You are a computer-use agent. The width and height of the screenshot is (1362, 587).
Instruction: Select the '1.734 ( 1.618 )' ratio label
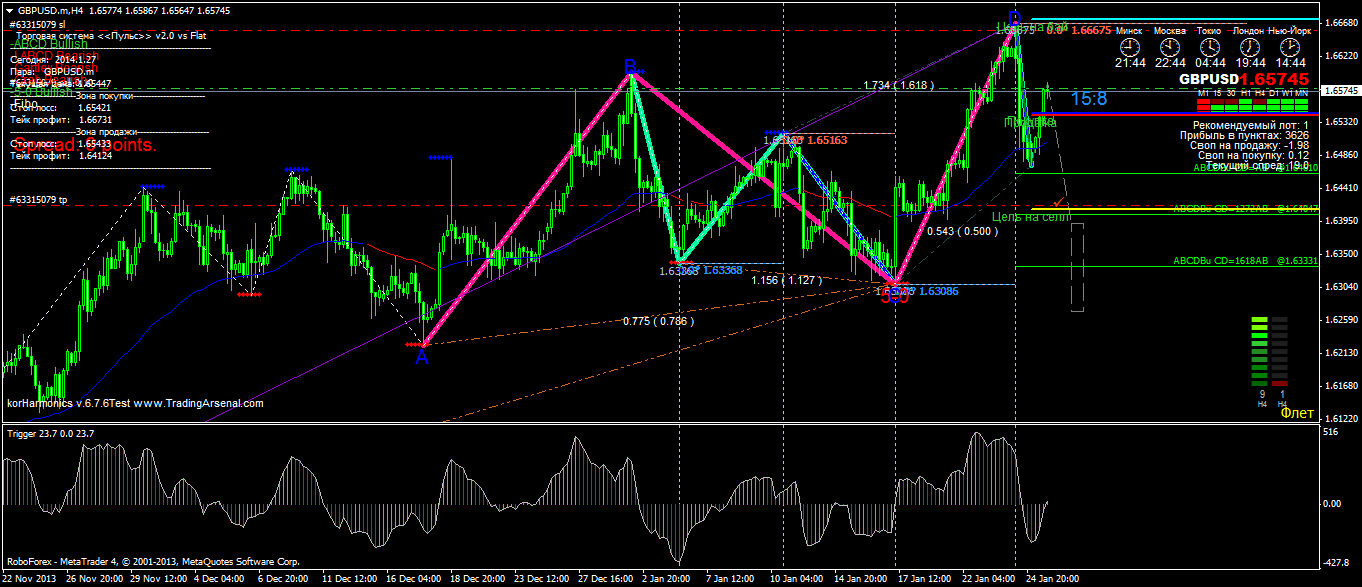[901, 86]
